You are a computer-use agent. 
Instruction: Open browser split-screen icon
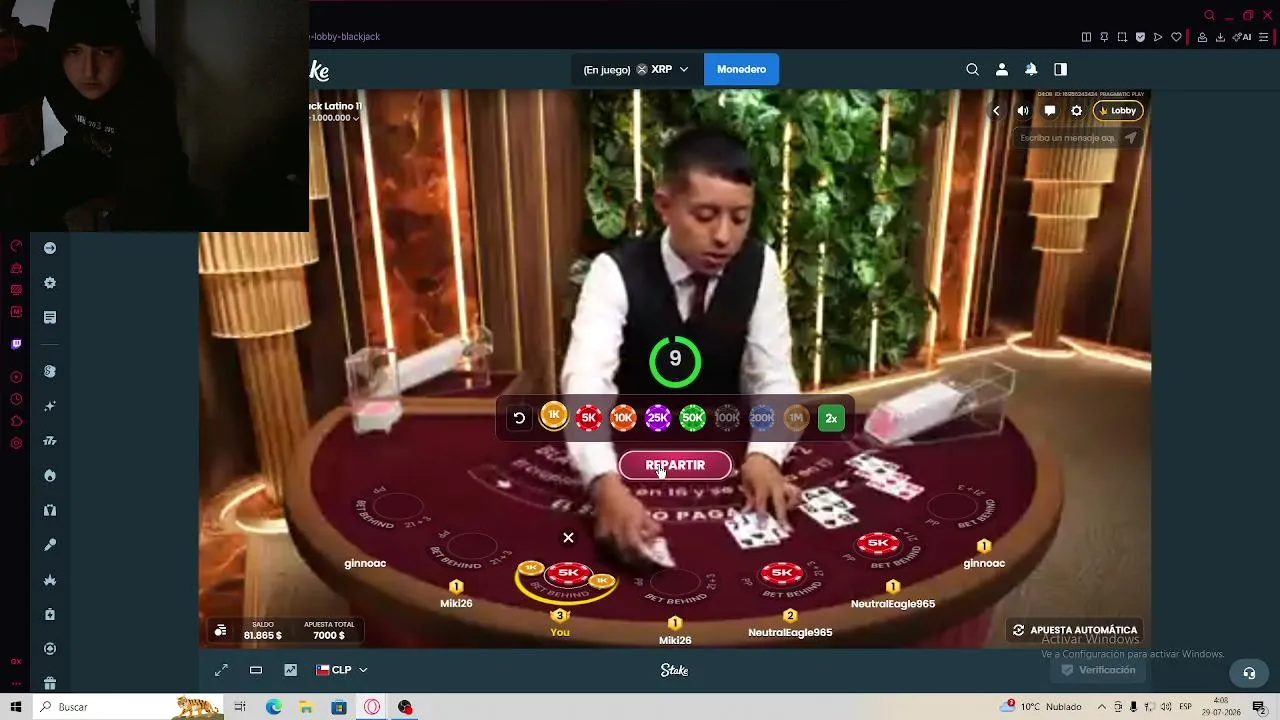1086,37
